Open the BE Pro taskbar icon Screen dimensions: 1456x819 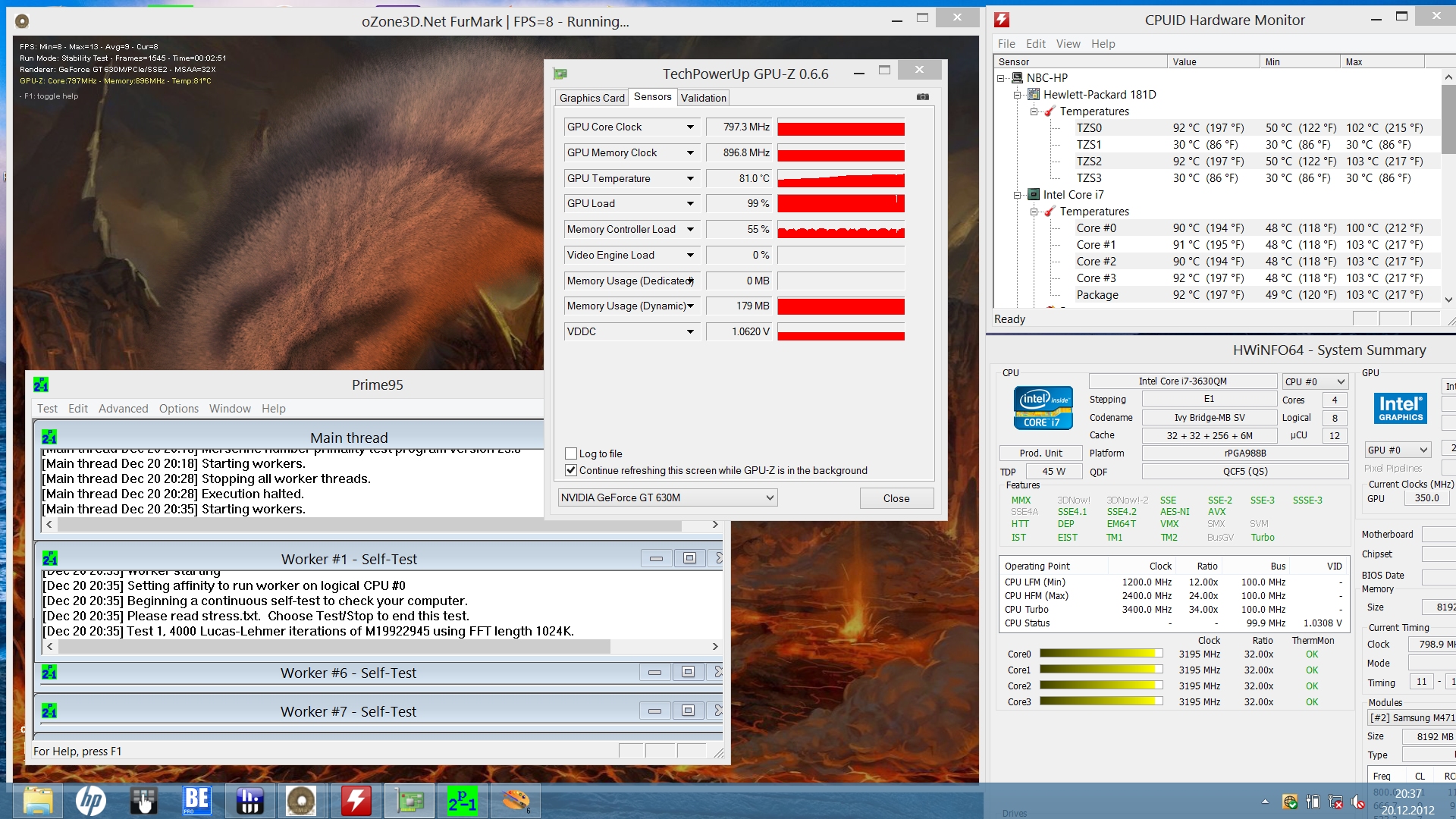click(196, 801)
